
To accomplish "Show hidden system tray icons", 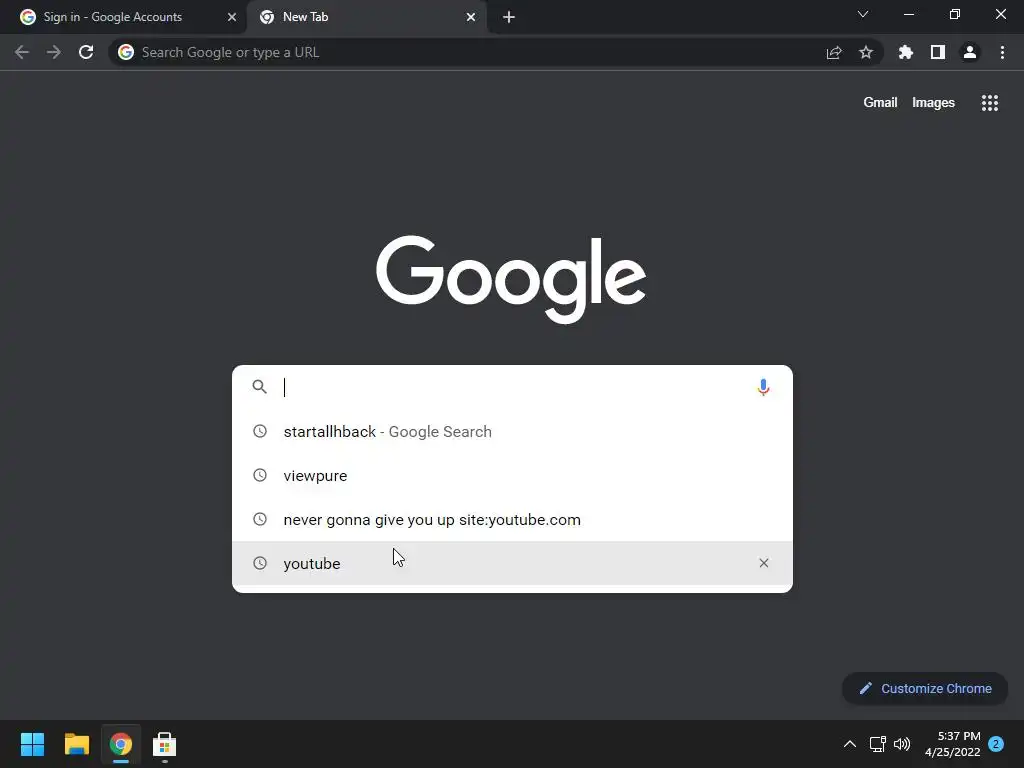I will [x=850, y=744].
